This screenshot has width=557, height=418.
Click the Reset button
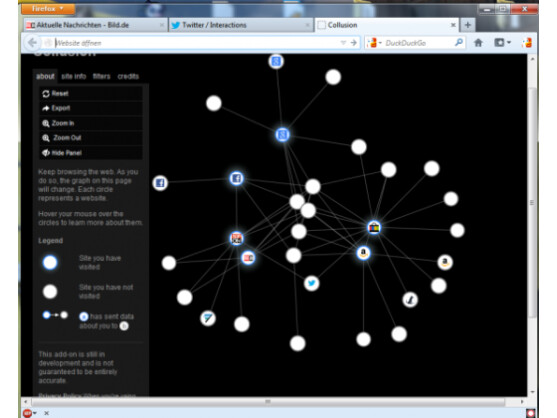point(91,94)
